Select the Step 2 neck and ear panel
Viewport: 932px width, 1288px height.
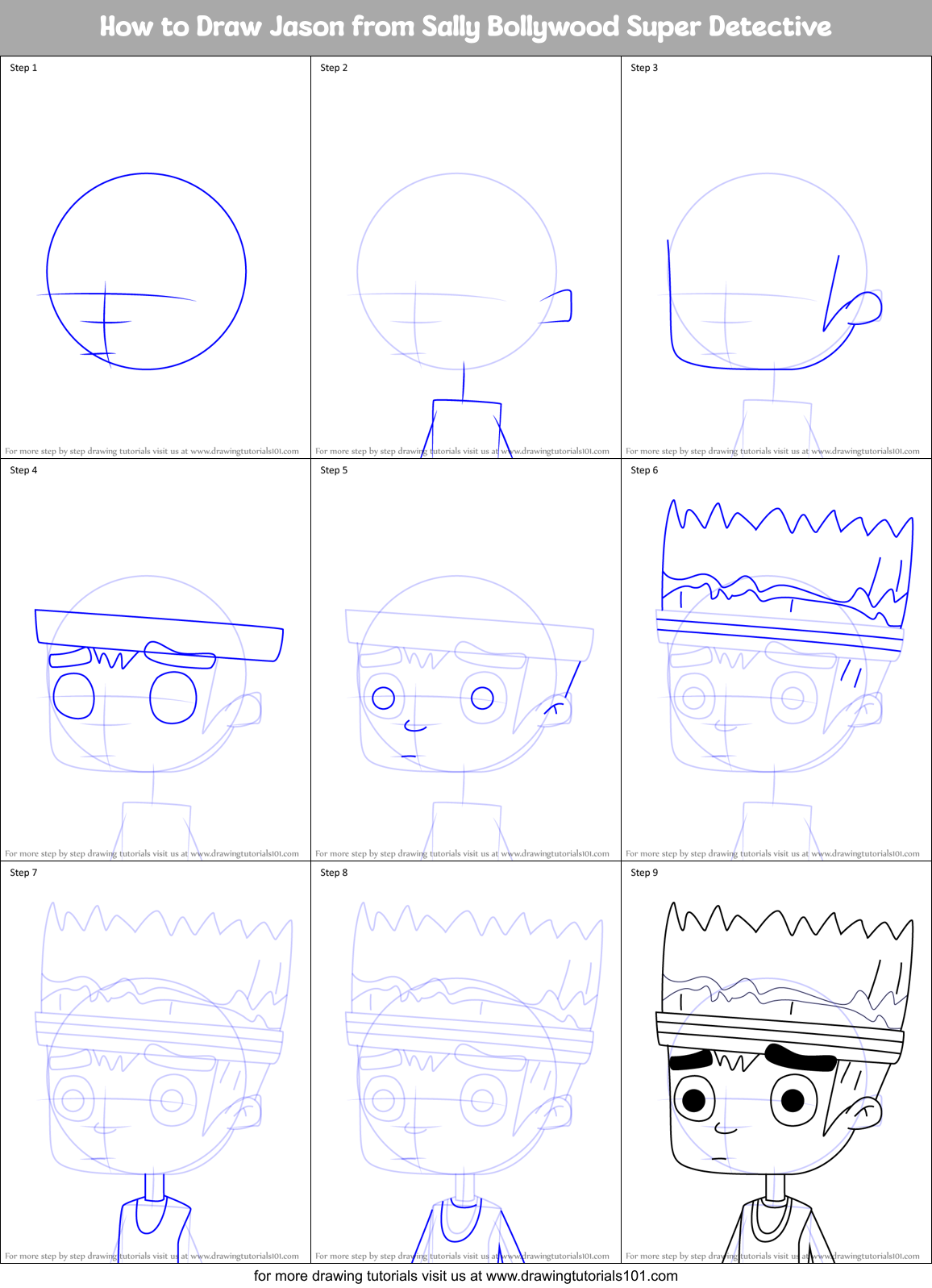[466, 257]
